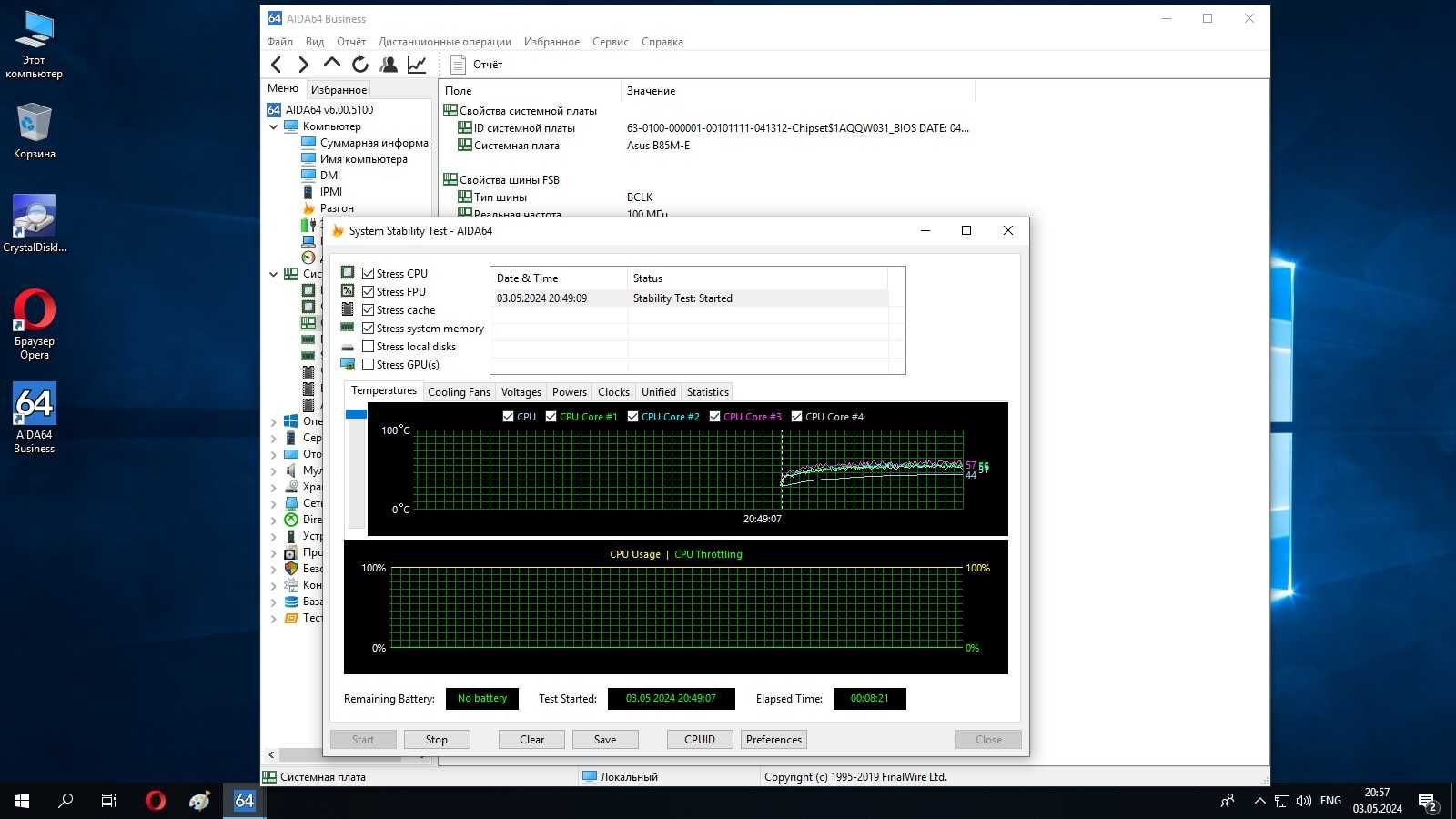Switch to Избранное tab in sidebar
The width and height of the screenshot is (1456, 819).
pyautogui.click(x=339, y=89)
